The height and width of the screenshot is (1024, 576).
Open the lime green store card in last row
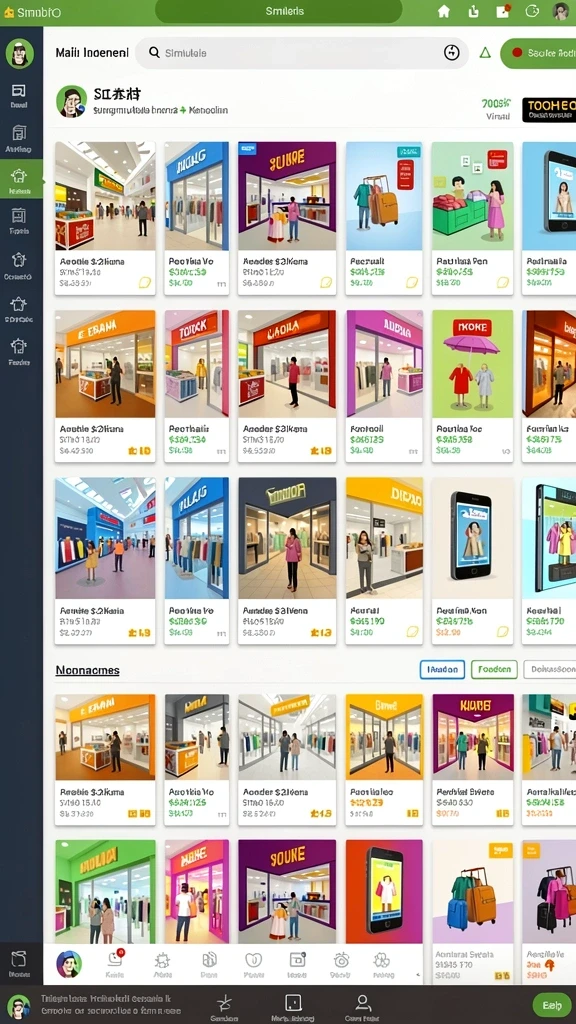point(105,891)
